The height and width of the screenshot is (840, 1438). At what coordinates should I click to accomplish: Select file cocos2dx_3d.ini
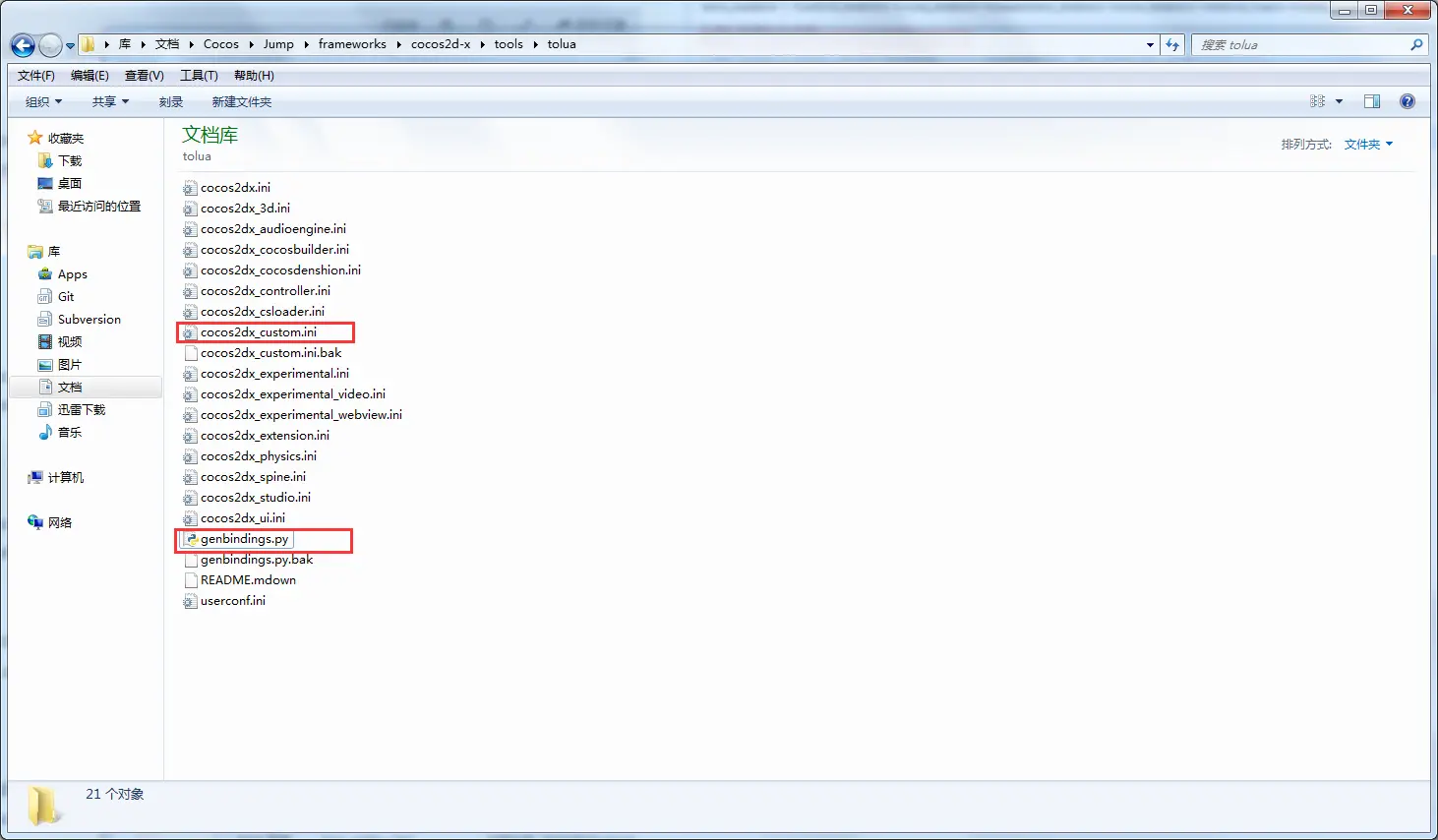tap(245, 209)
